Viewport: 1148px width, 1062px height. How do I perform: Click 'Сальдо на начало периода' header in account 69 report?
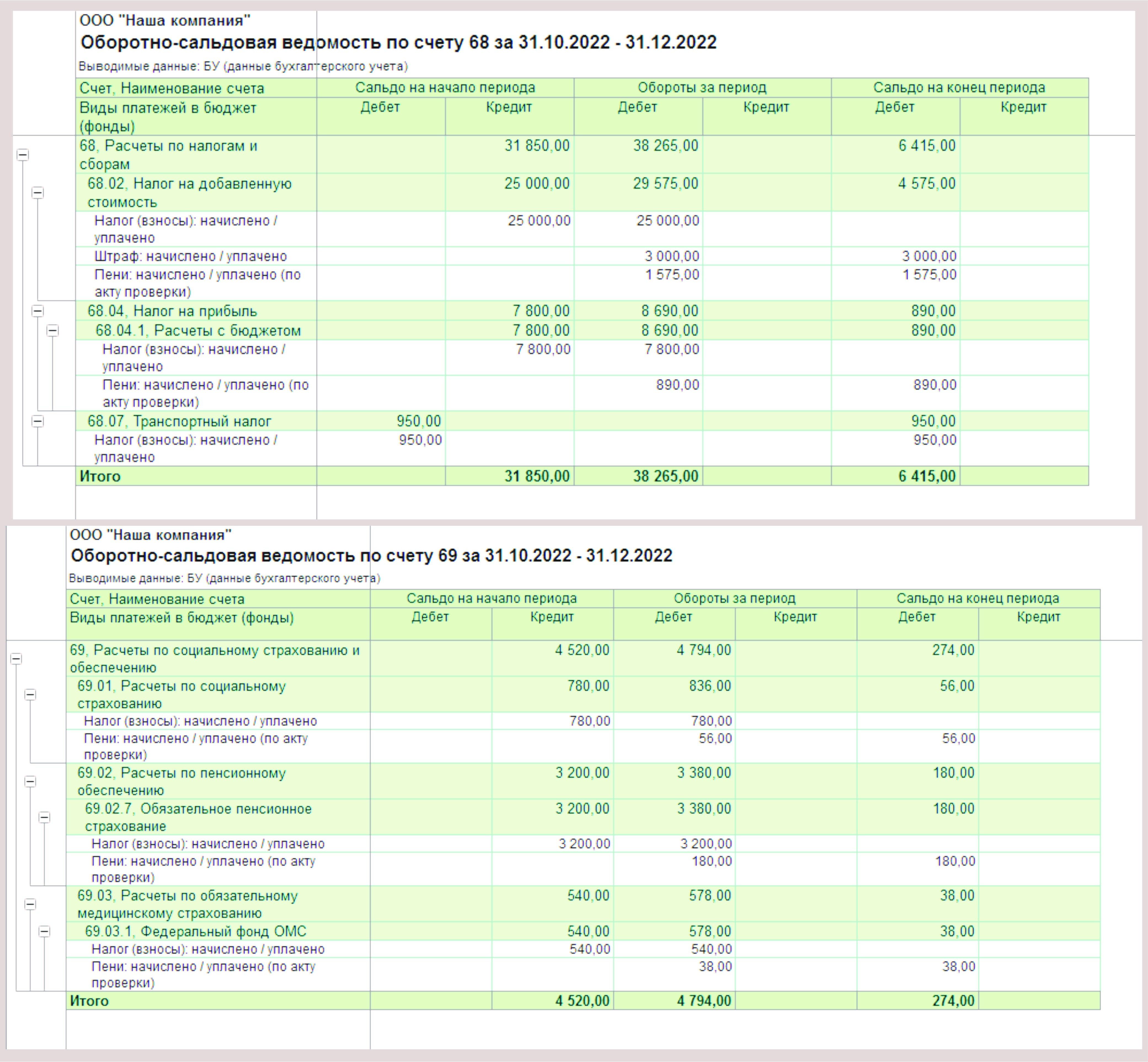point(492,598)
